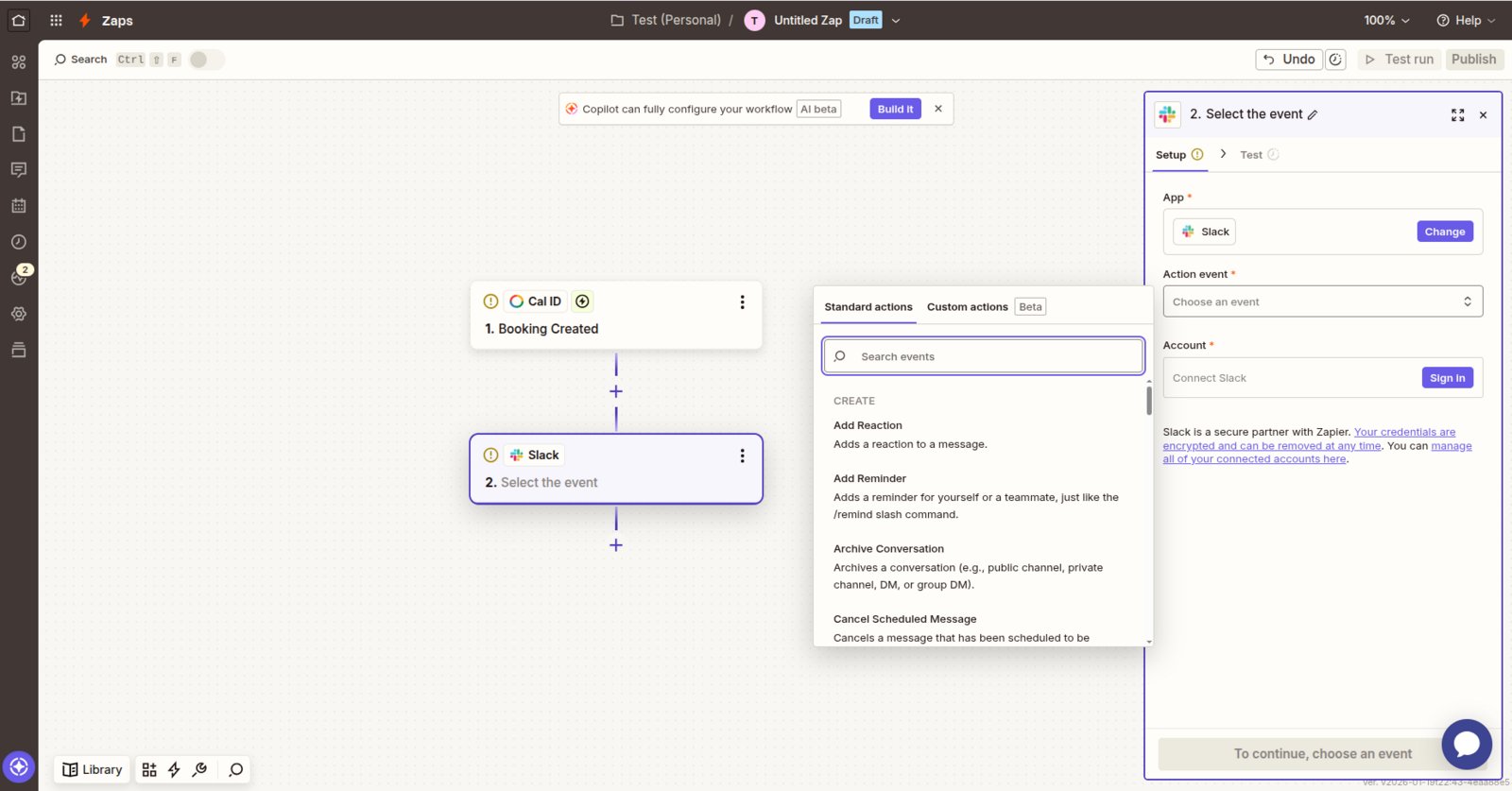
Task: Expand the step panel to fullscreen
Action: [1457, 115]
